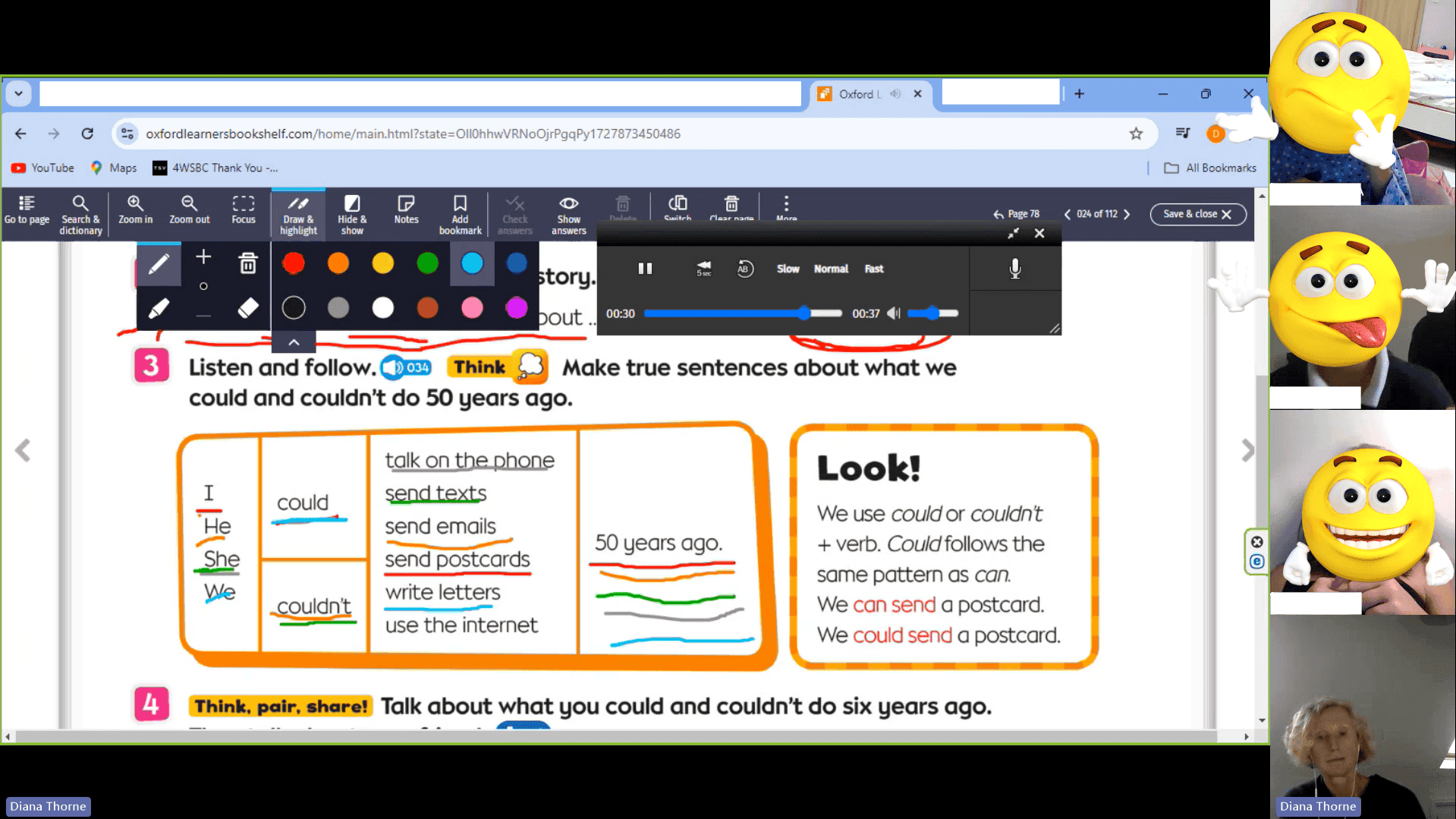Screen dimensions: 1456x819
Task: Close the audio player panel
Action: [x=1039, y=234]
